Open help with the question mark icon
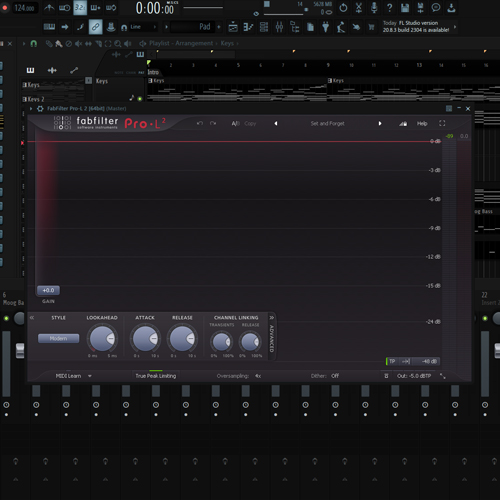500x500 pixels. tap(389, 8)
